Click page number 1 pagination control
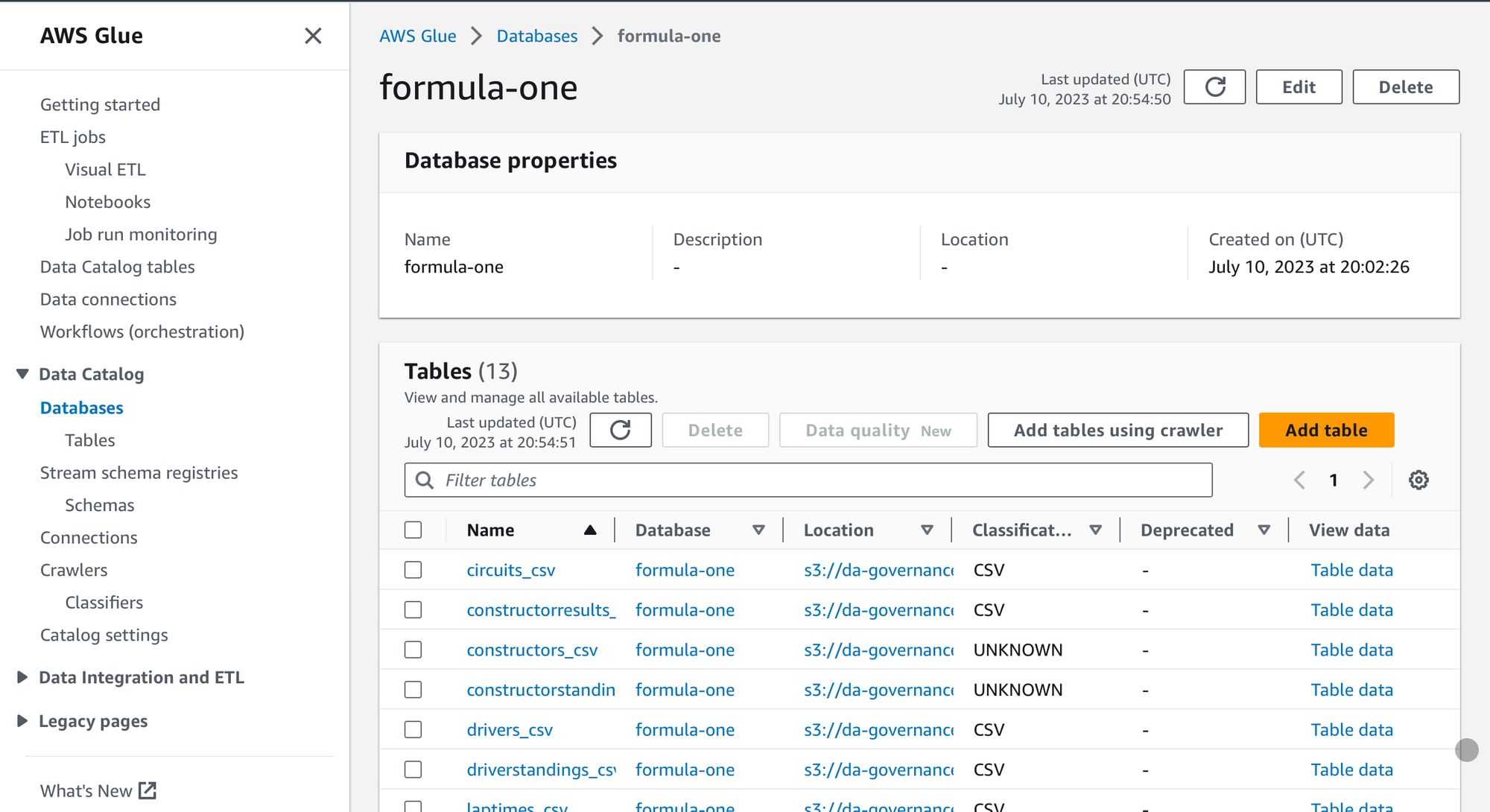Screen dimensions: 1490x812 pos(1334,480)
